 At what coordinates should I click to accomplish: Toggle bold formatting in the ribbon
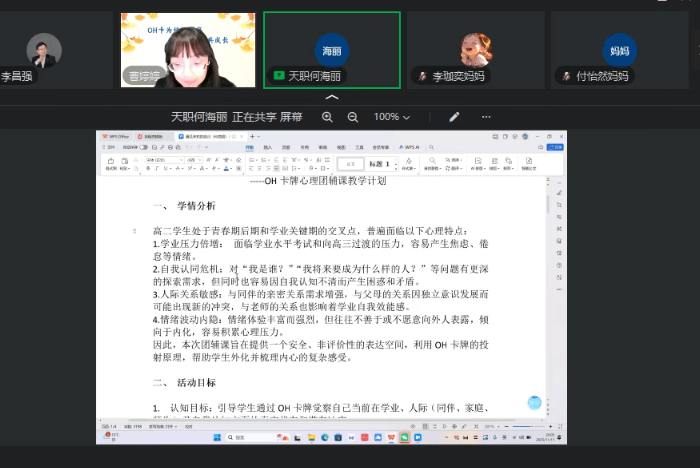147,170
